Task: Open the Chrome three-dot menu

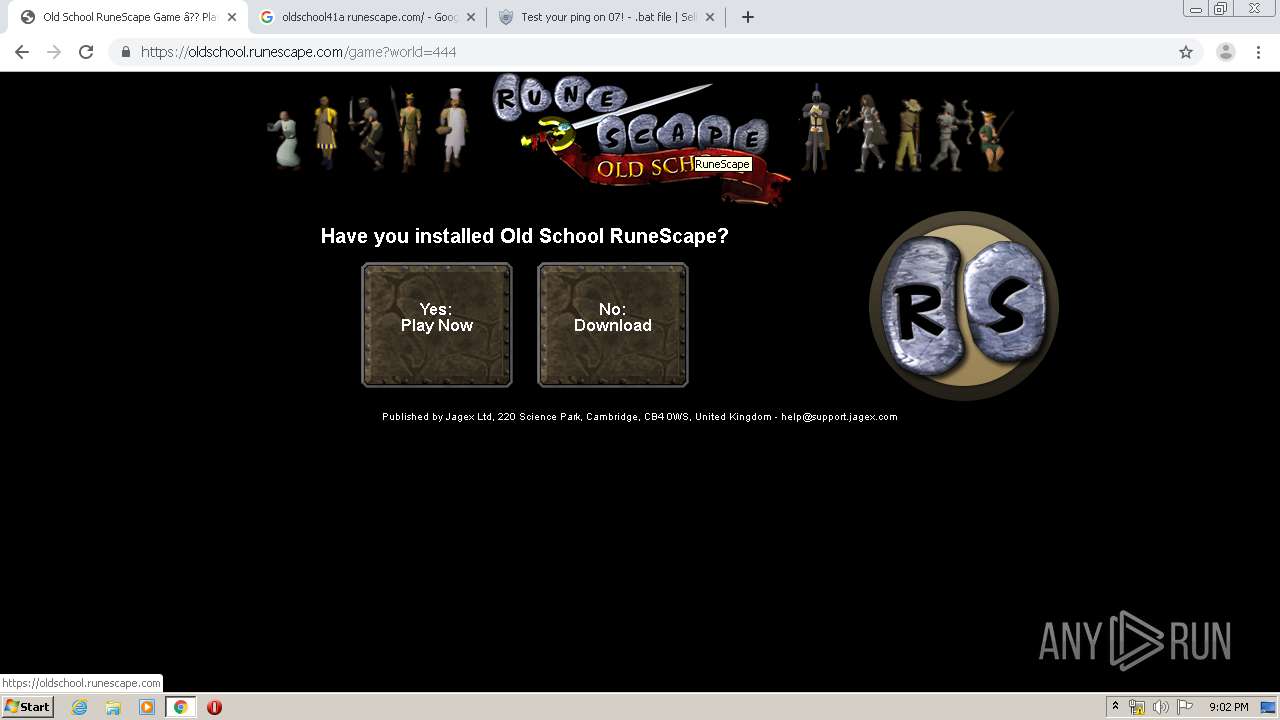Action: click(x=1259, y=52)
